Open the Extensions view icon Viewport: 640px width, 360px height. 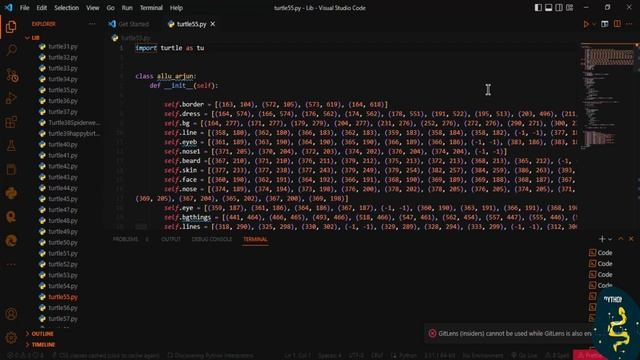11,122
